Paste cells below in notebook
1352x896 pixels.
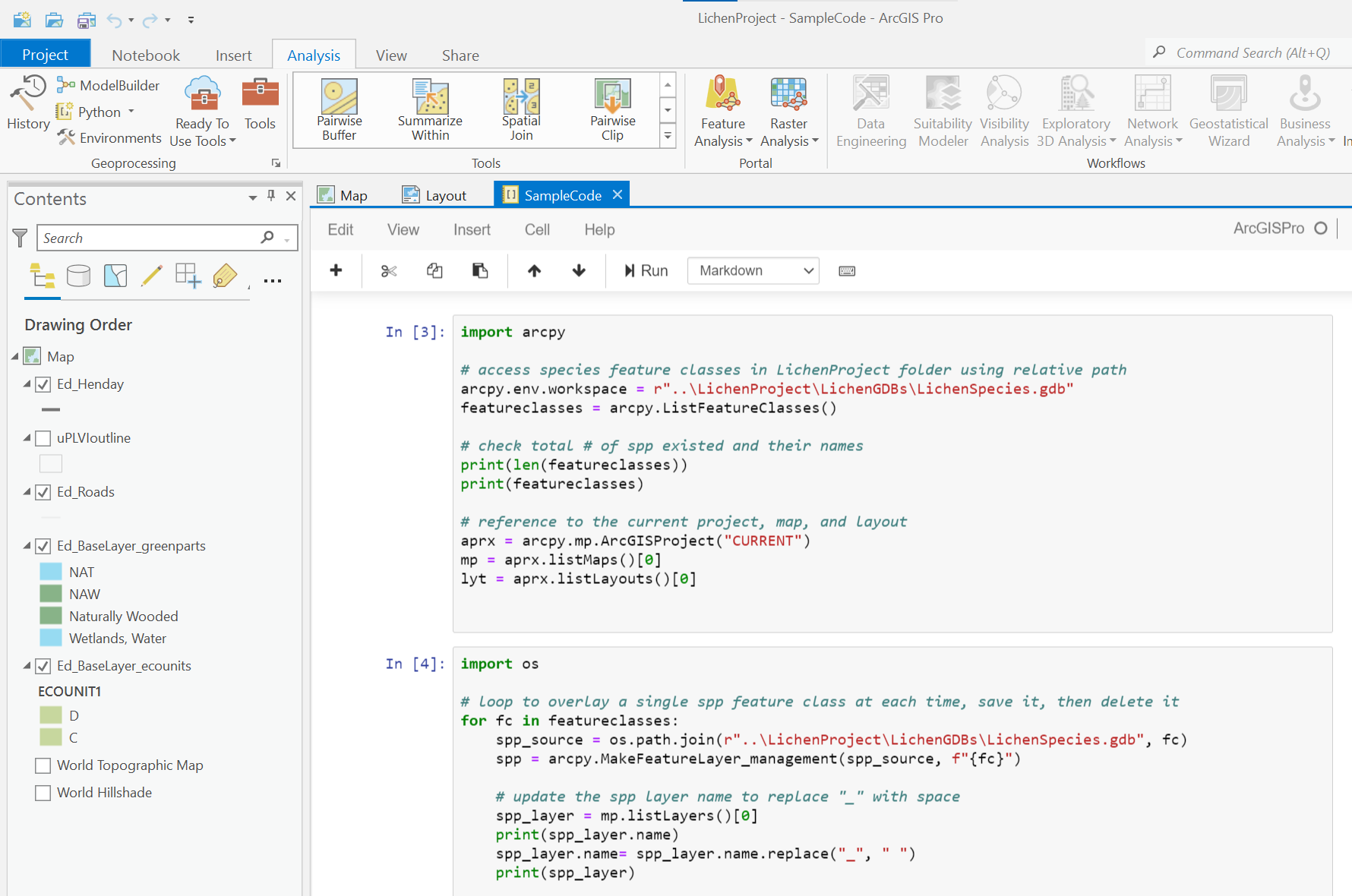pos(480,271)
